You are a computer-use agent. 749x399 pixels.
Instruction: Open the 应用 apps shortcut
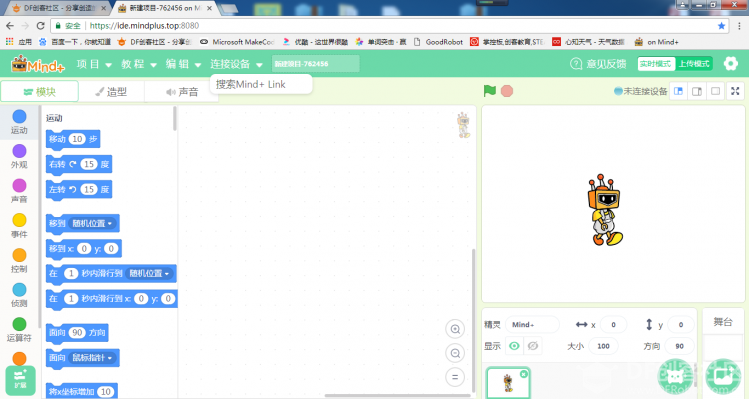19,42
